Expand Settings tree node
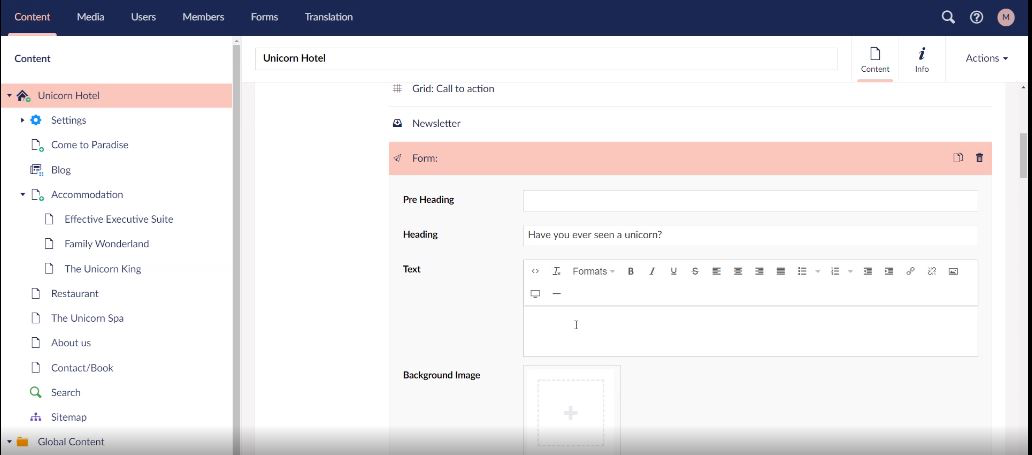The width and height of the screenshot is (1032, 455). click(22, 120)
